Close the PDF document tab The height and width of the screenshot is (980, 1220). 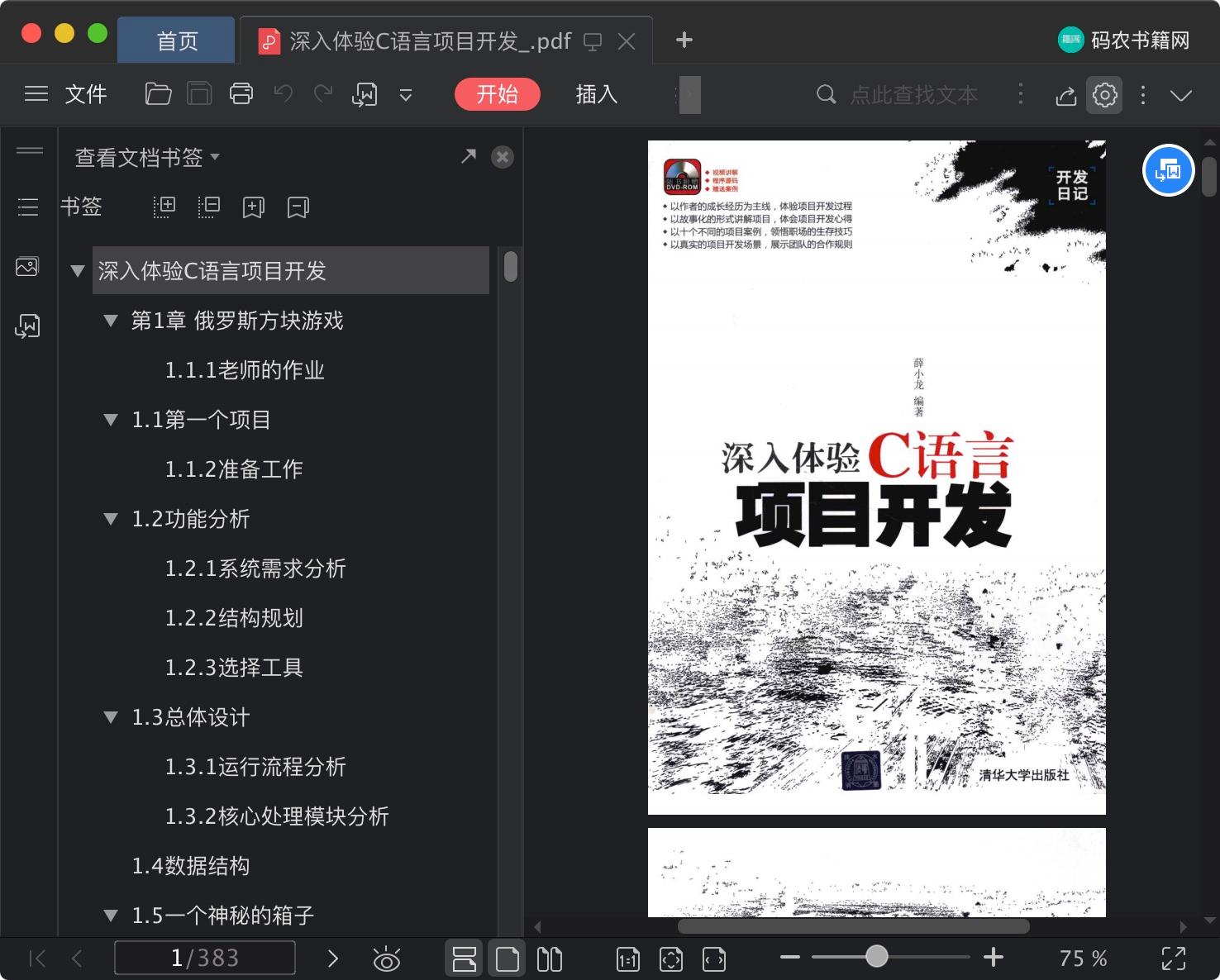point(627,41)
